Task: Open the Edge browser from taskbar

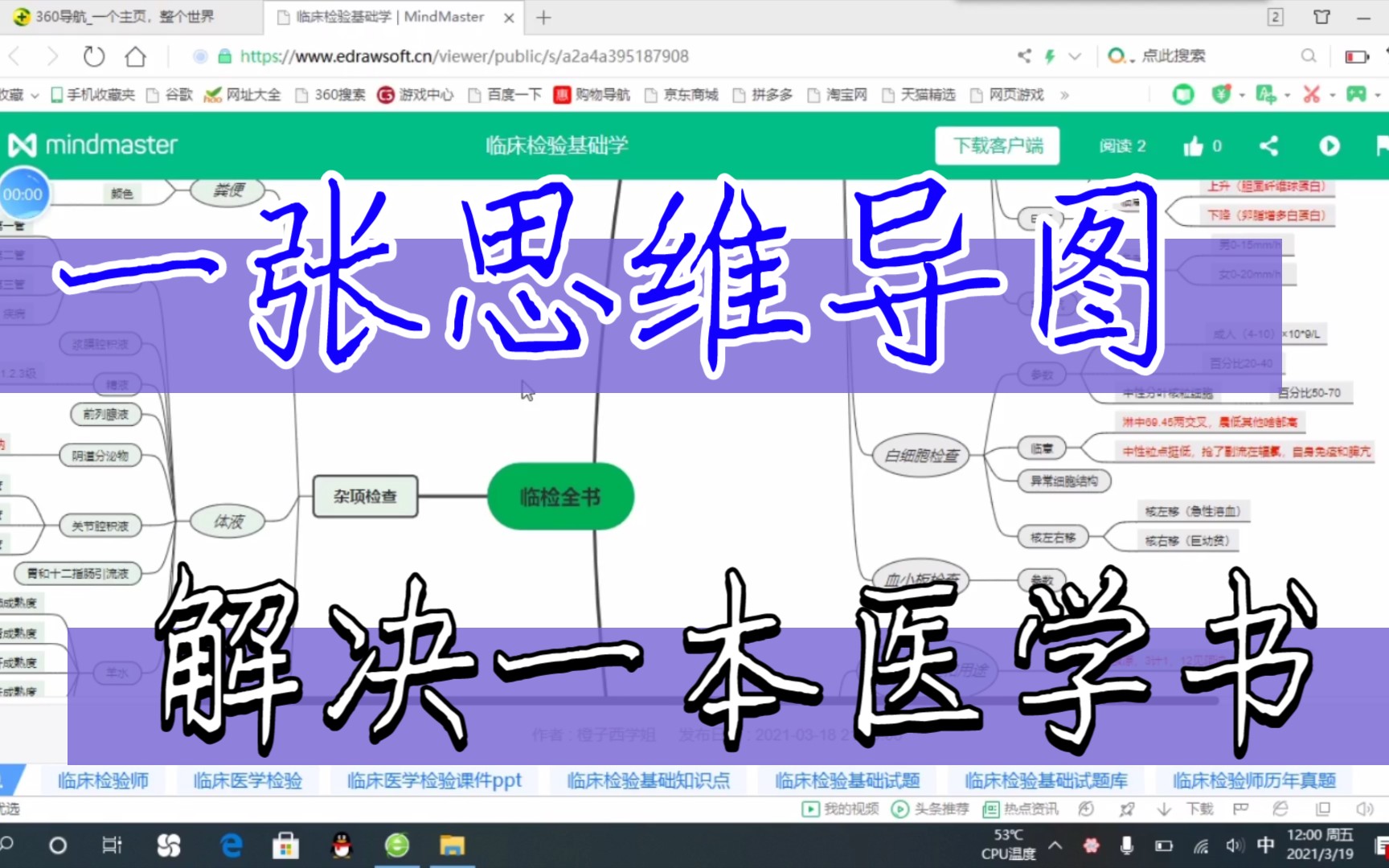Action: pos(231,845)
